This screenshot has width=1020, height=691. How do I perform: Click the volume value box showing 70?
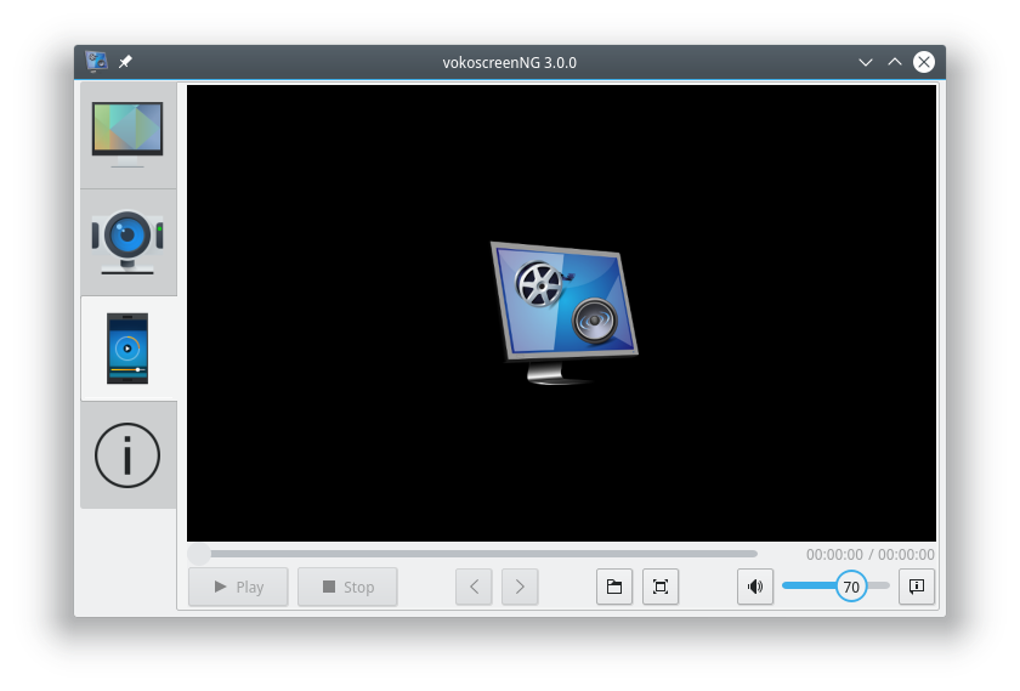[852, 587]
